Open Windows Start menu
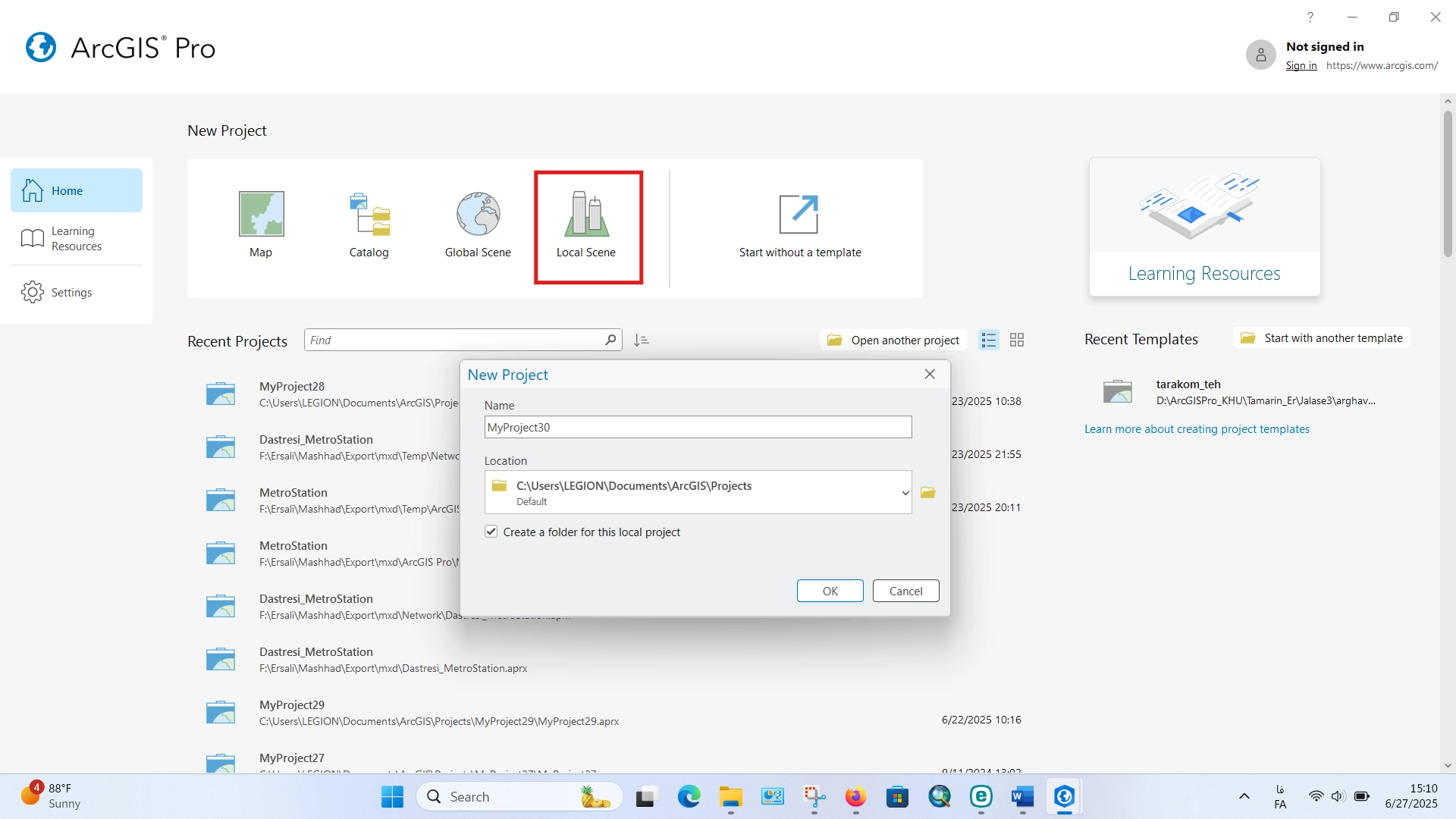Screen dimensions: 1456x819 pos(392,797)
